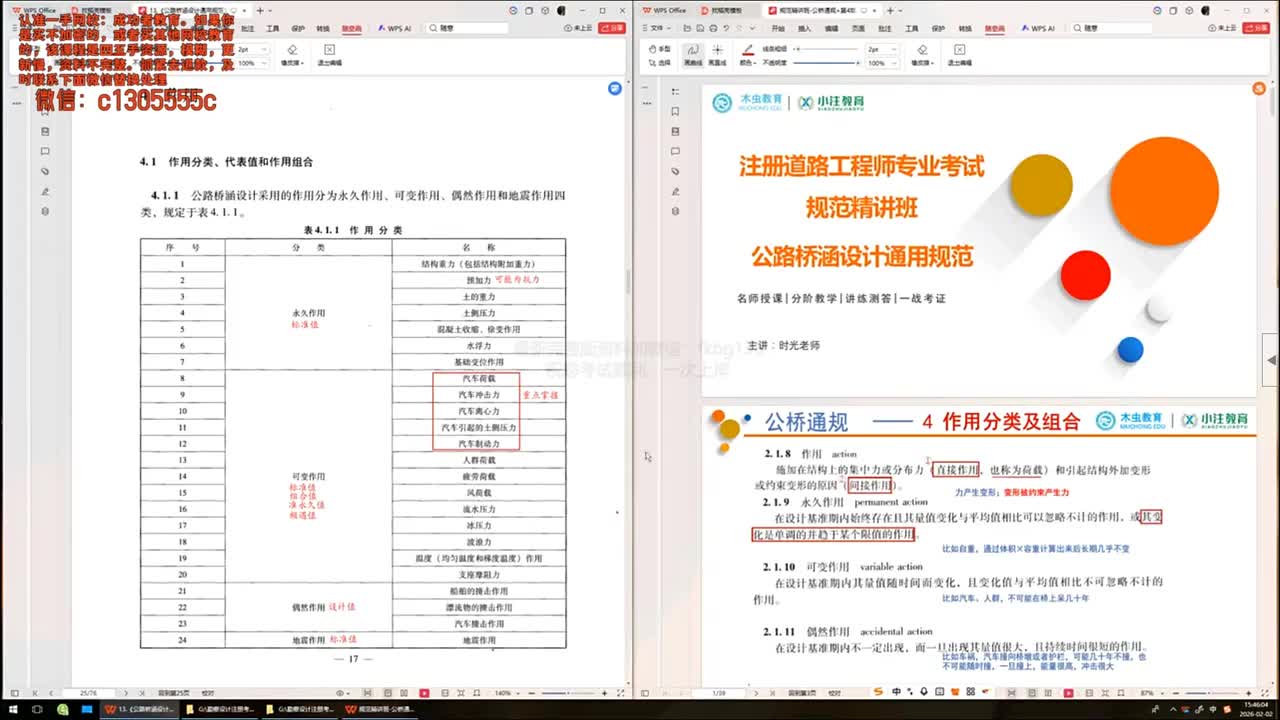Viewport: 1280px width, 720px height.
Task: Open the 规范精讲班 WPS taskbar item
Action: [x=379, y=709]
